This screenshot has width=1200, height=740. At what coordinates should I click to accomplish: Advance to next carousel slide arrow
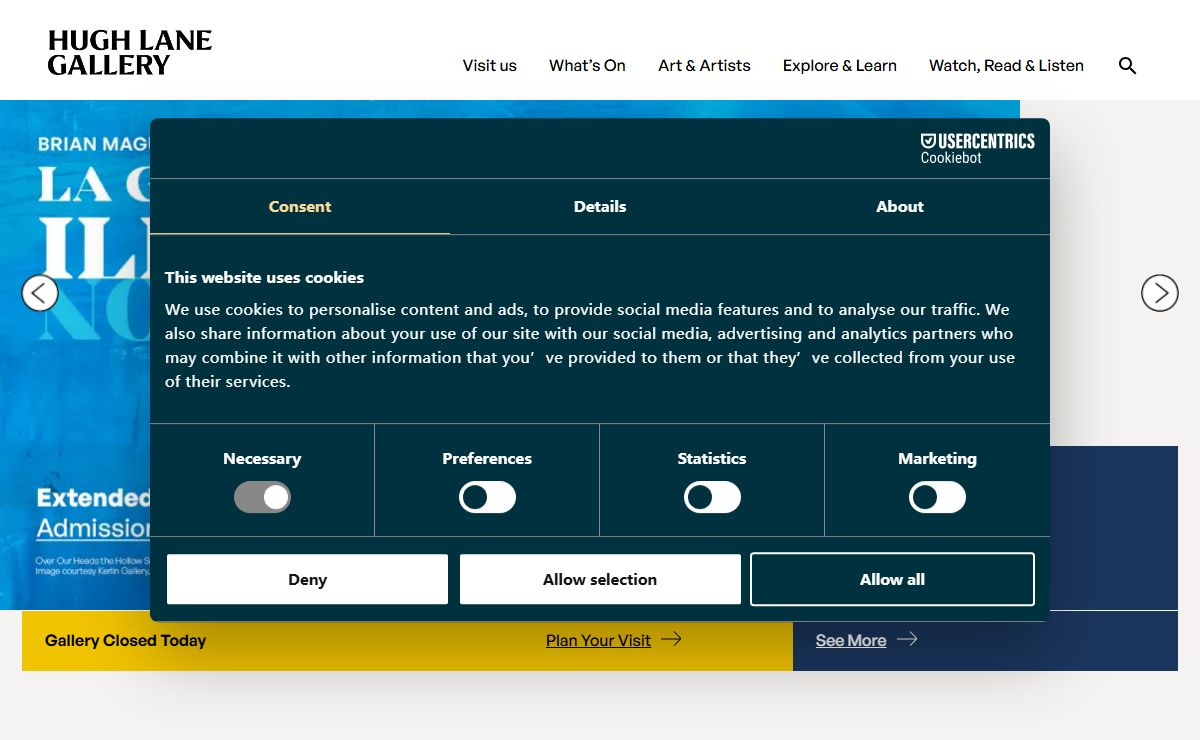tap(1159, 293)
